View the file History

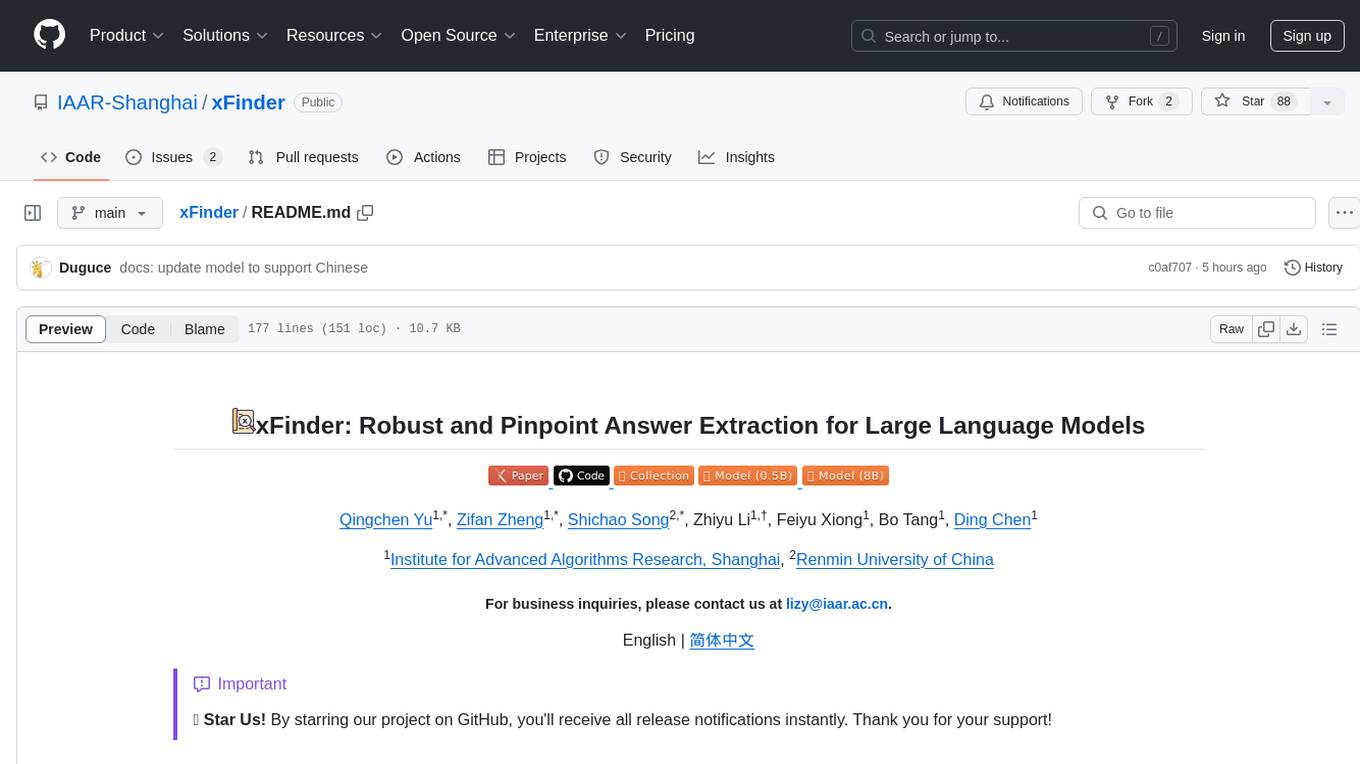(1313, 267)
